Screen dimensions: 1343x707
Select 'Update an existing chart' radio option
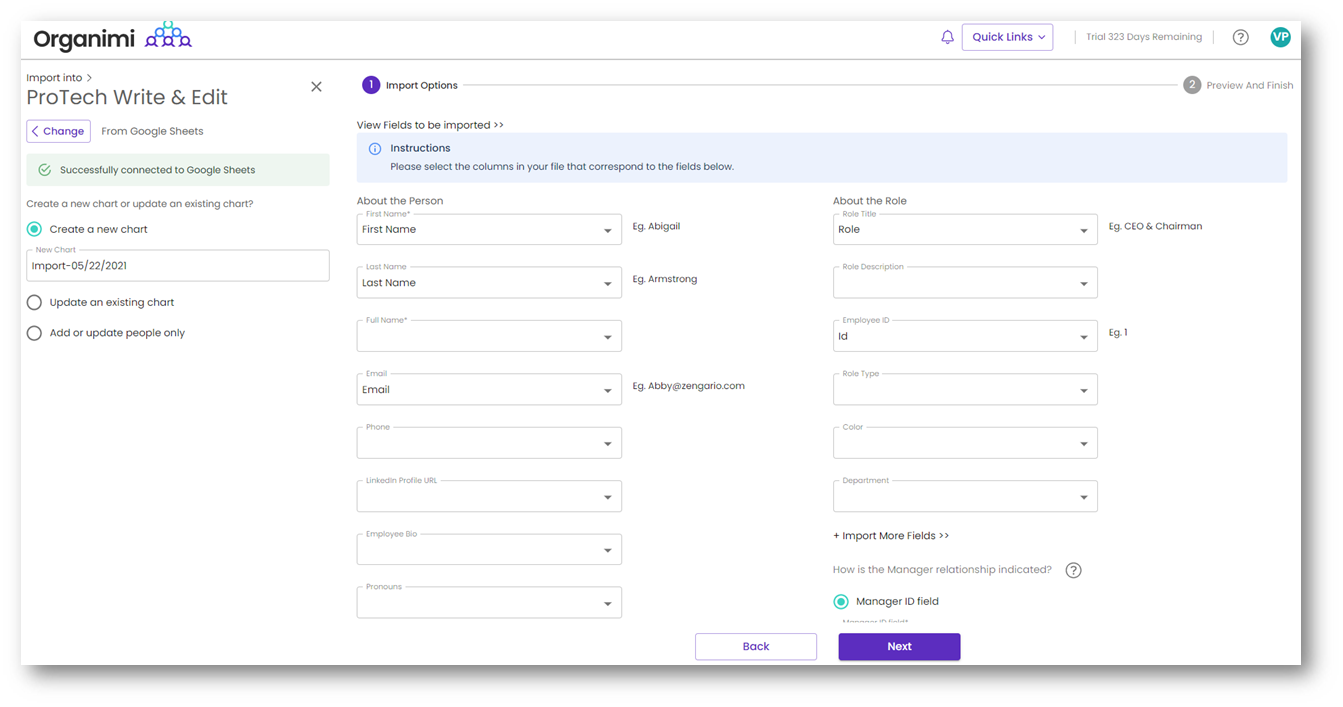(x=35, y=302)
